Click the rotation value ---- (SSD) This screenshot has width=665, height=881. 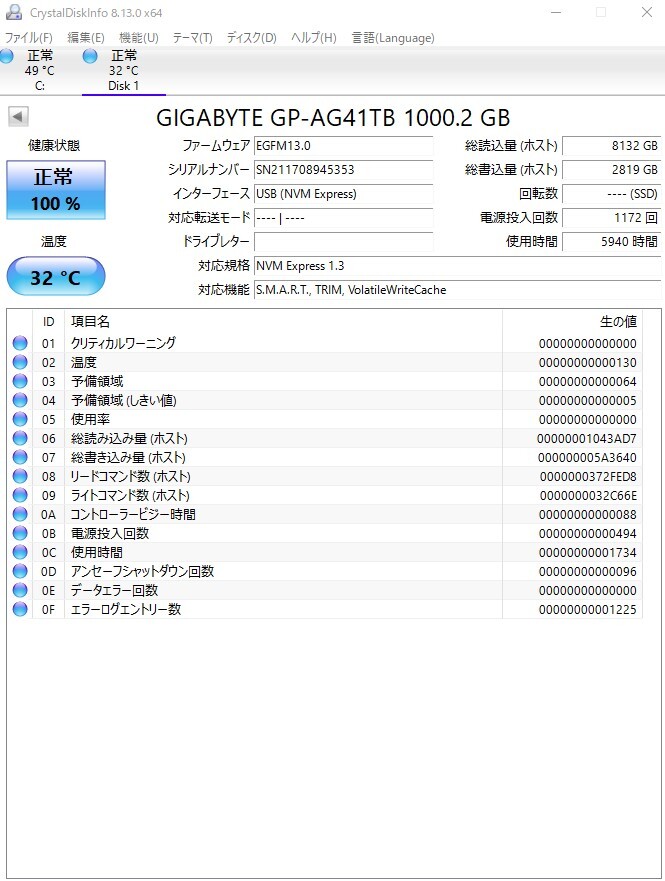[x=612, y=194]
